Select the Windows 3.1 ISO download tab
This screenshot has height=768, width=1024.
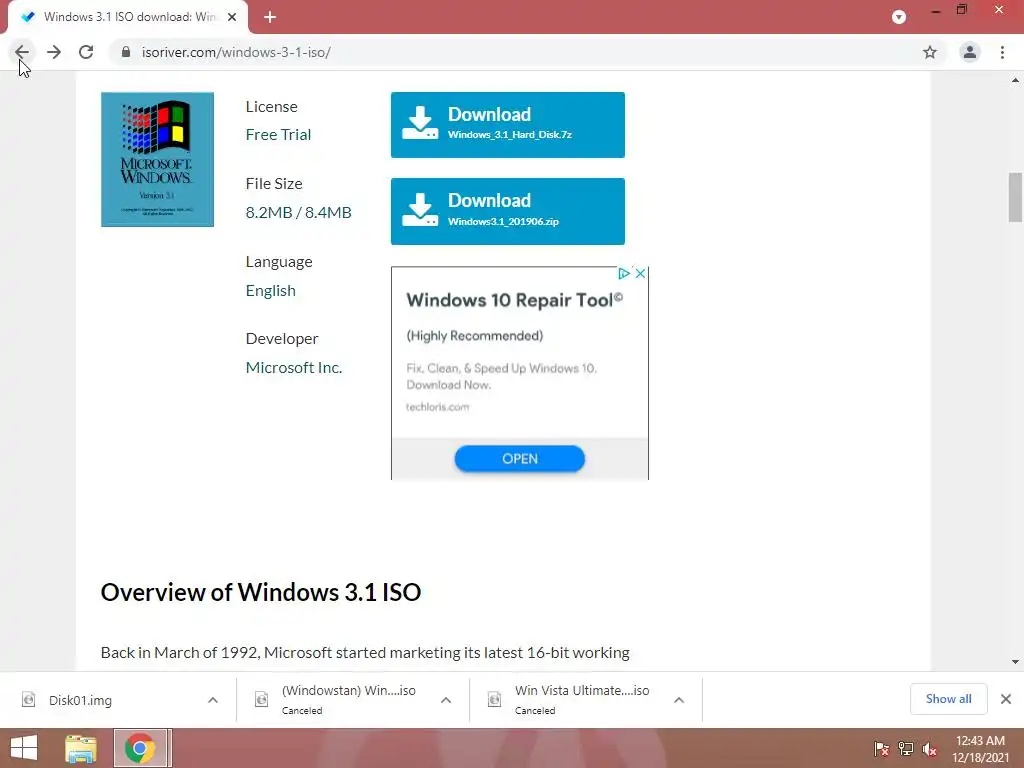click(x=127, y=17)
